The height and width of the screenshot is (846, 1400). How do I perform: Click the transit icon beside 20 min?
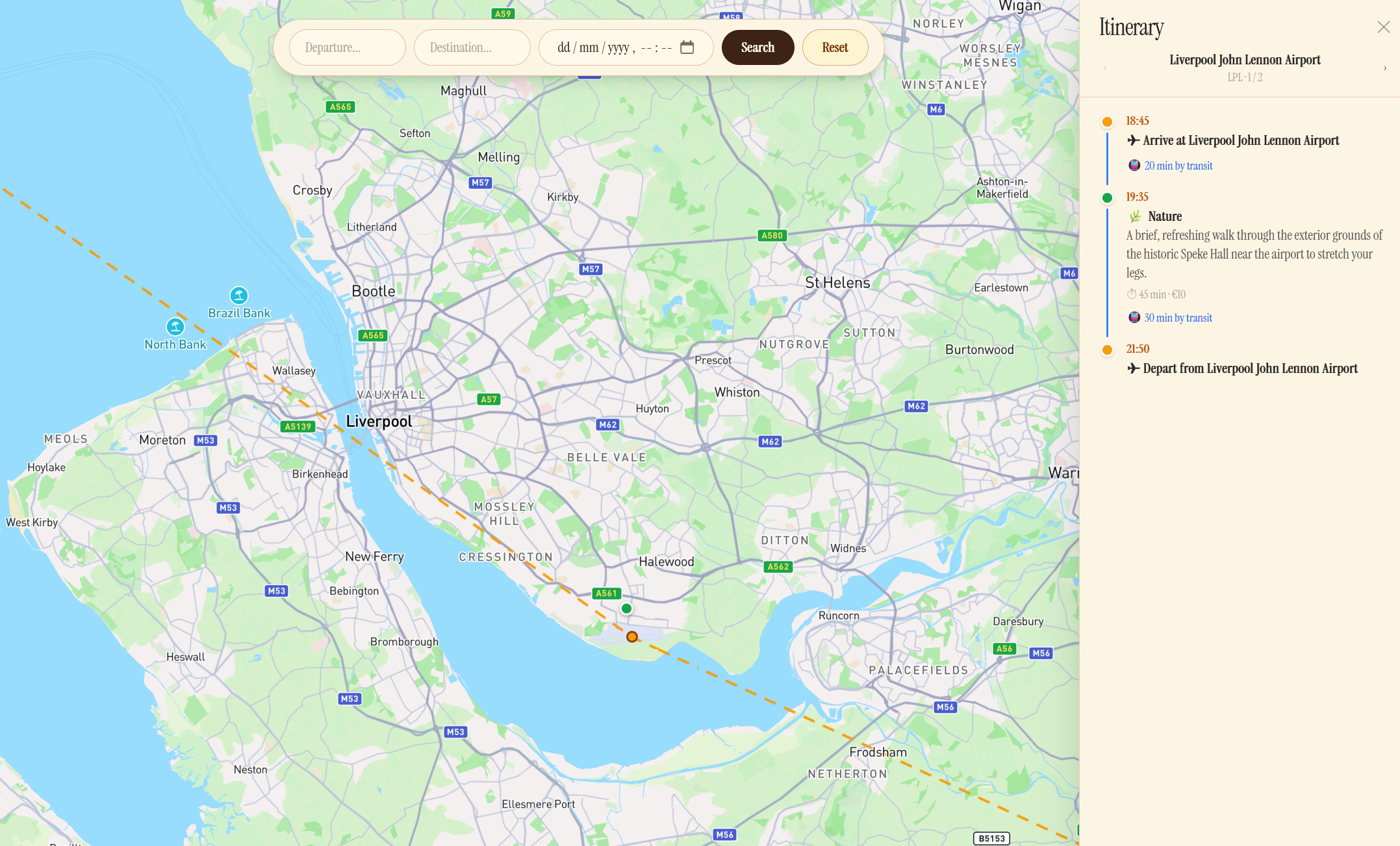1134,166
